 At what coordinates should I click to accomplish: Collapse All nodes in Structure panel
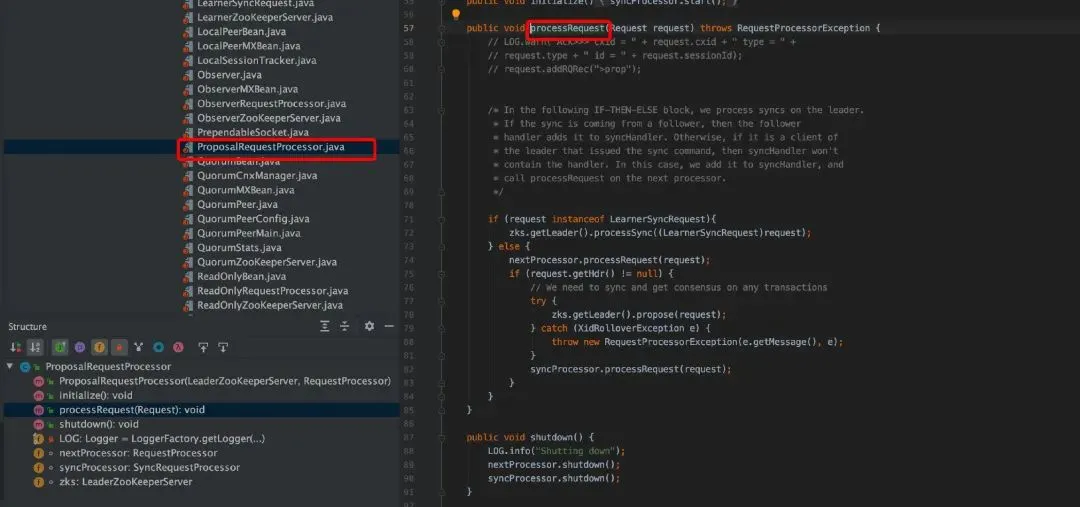coord(345,327)
